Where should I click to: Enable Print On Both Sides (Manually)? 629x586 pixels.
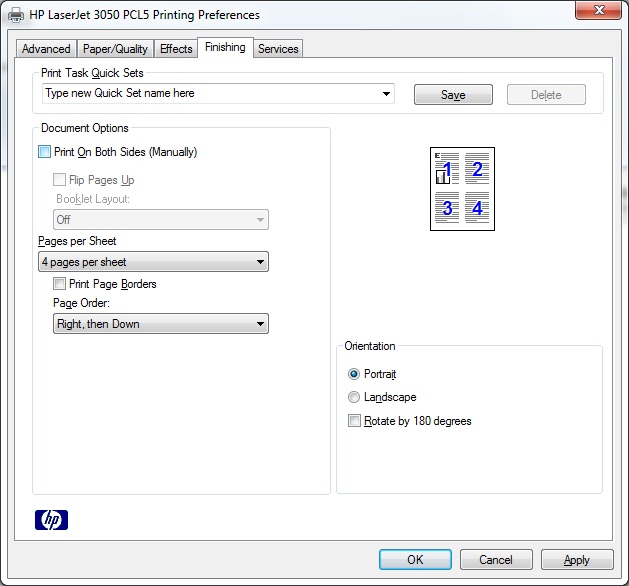point(45,152)
